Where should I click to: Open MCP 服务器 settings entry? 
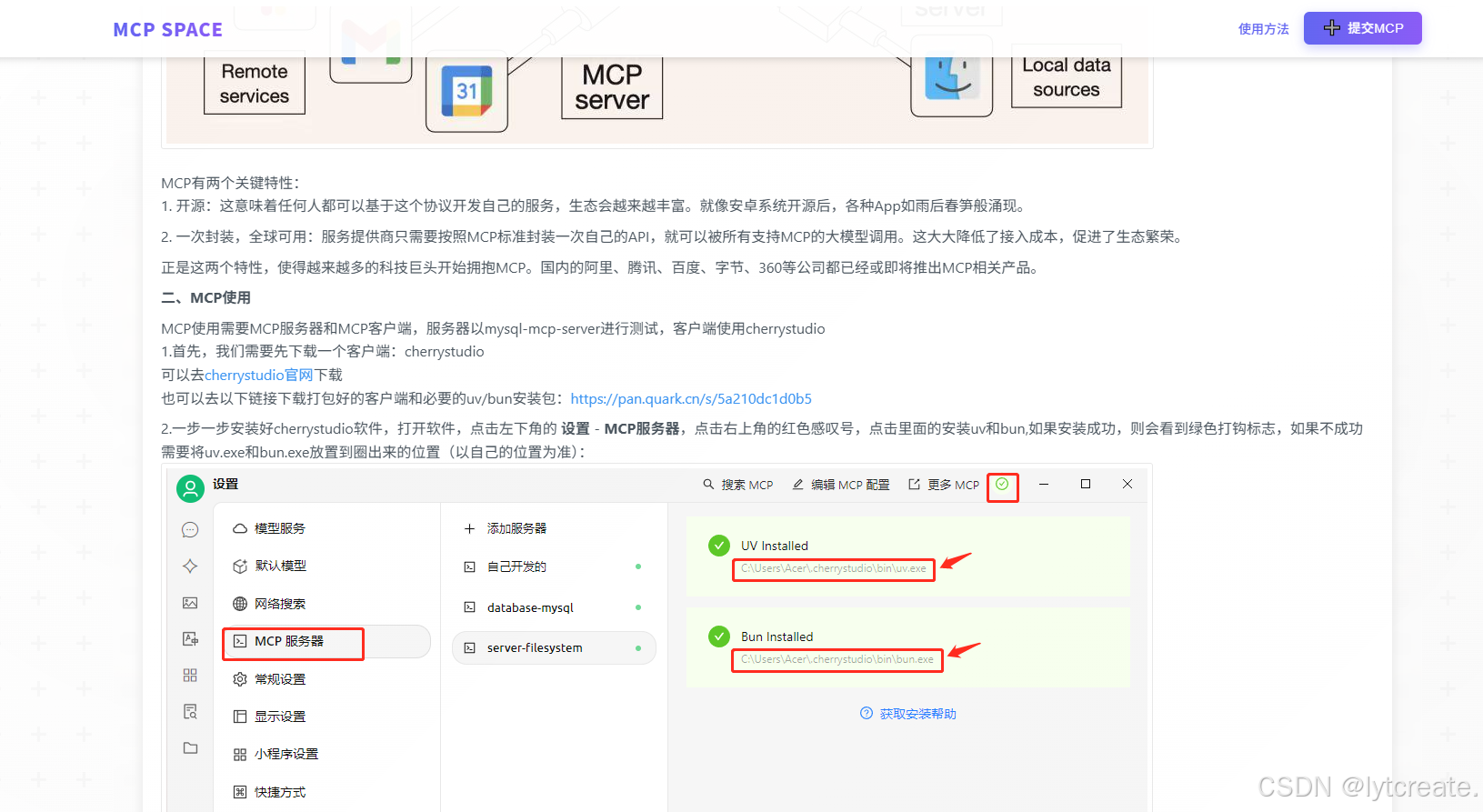326,641
